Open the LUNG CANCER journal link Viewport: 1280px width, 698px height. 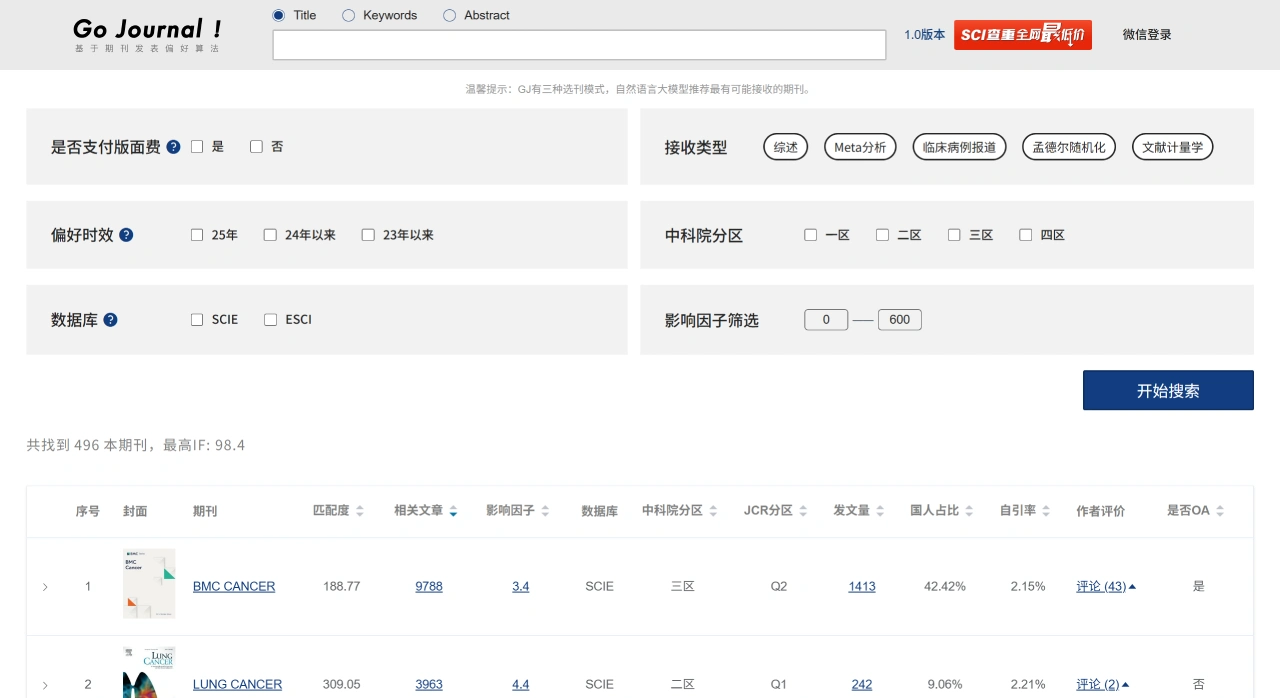[x=237, y=685]
